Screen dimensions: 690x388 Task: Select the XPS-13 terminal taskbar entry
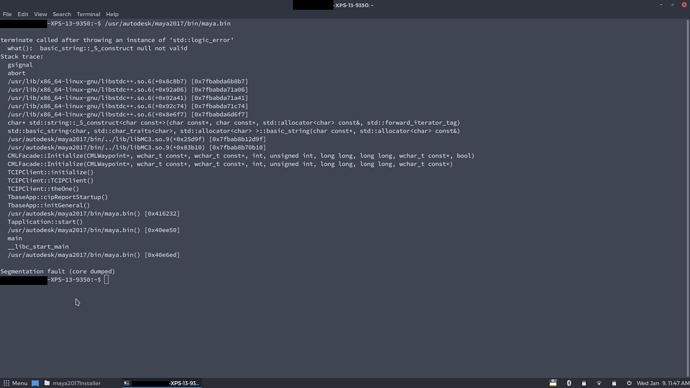[x=162, y=383]
